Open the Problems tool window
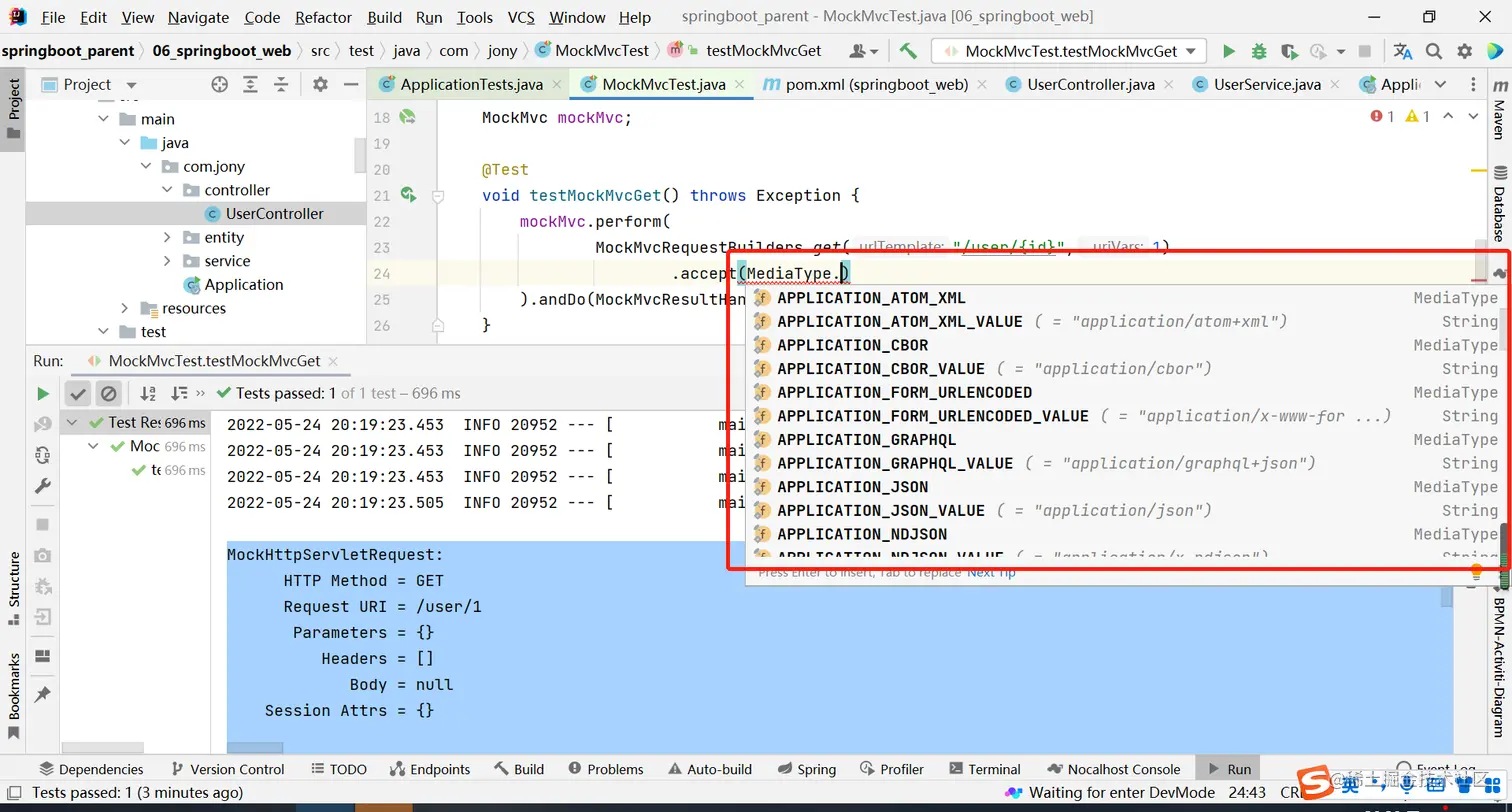Viewport: 1512px width, 812px height. tap(606, 769)
